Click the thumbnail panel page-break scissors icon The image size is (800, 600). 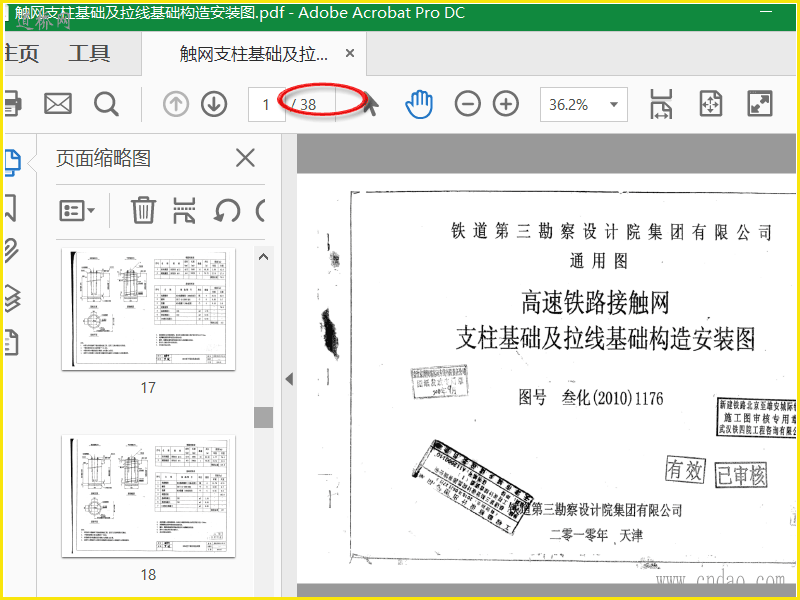pos(184,210)
